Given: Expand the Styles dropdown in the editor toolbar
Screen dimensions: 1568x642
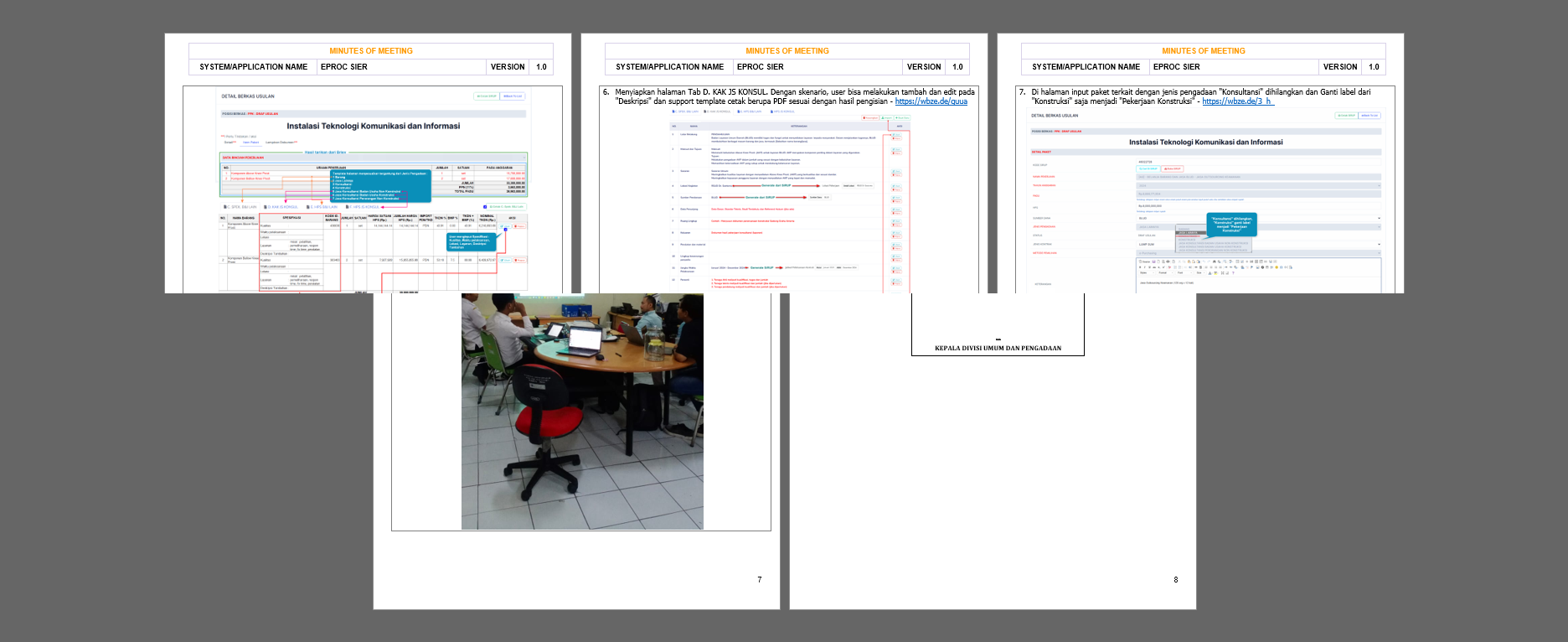Looking at the screenshot, I should pos(1147,272).
